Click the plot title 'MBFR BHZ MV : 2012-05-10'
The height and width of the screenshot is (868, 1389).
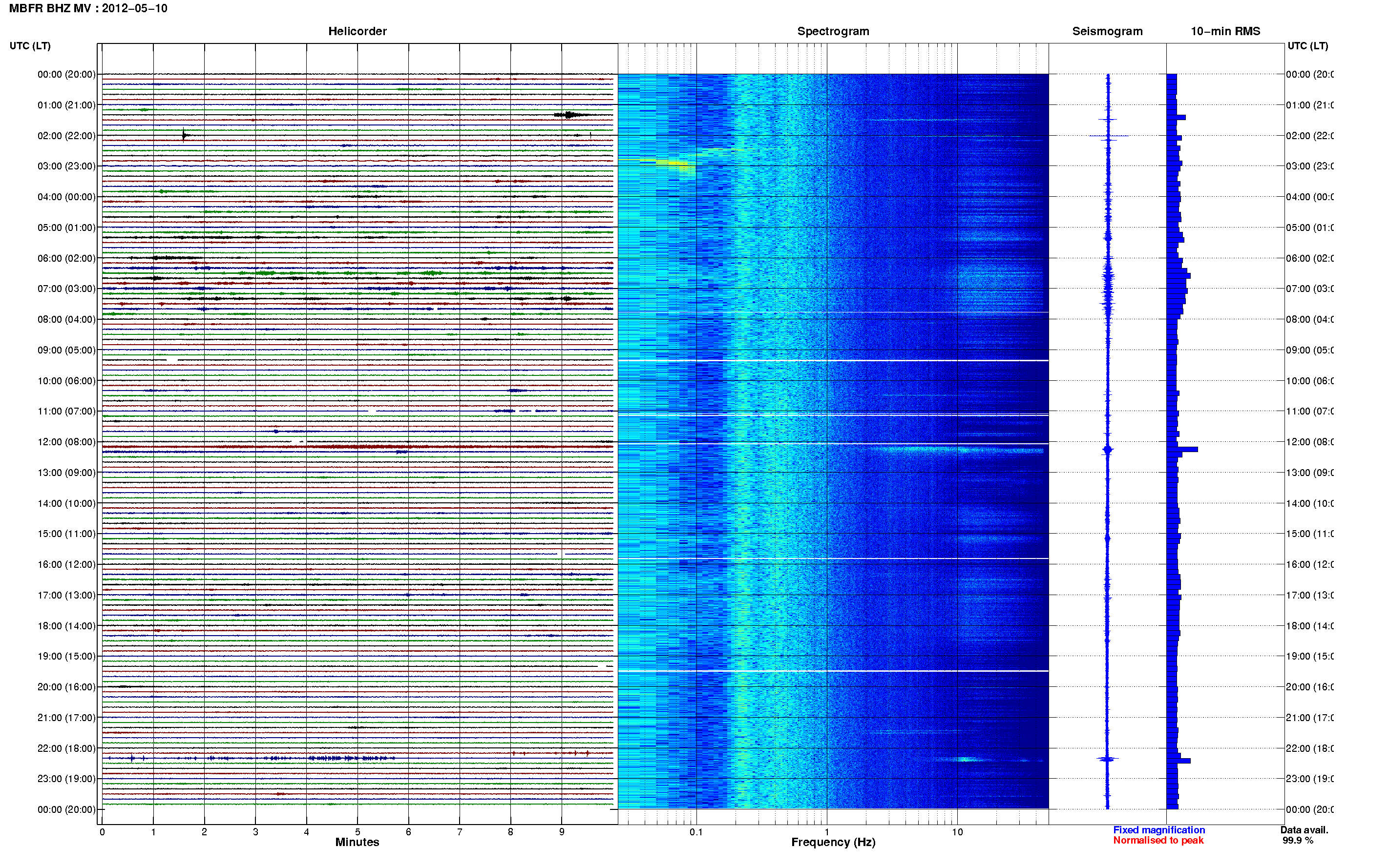click(x=88, y=9)
